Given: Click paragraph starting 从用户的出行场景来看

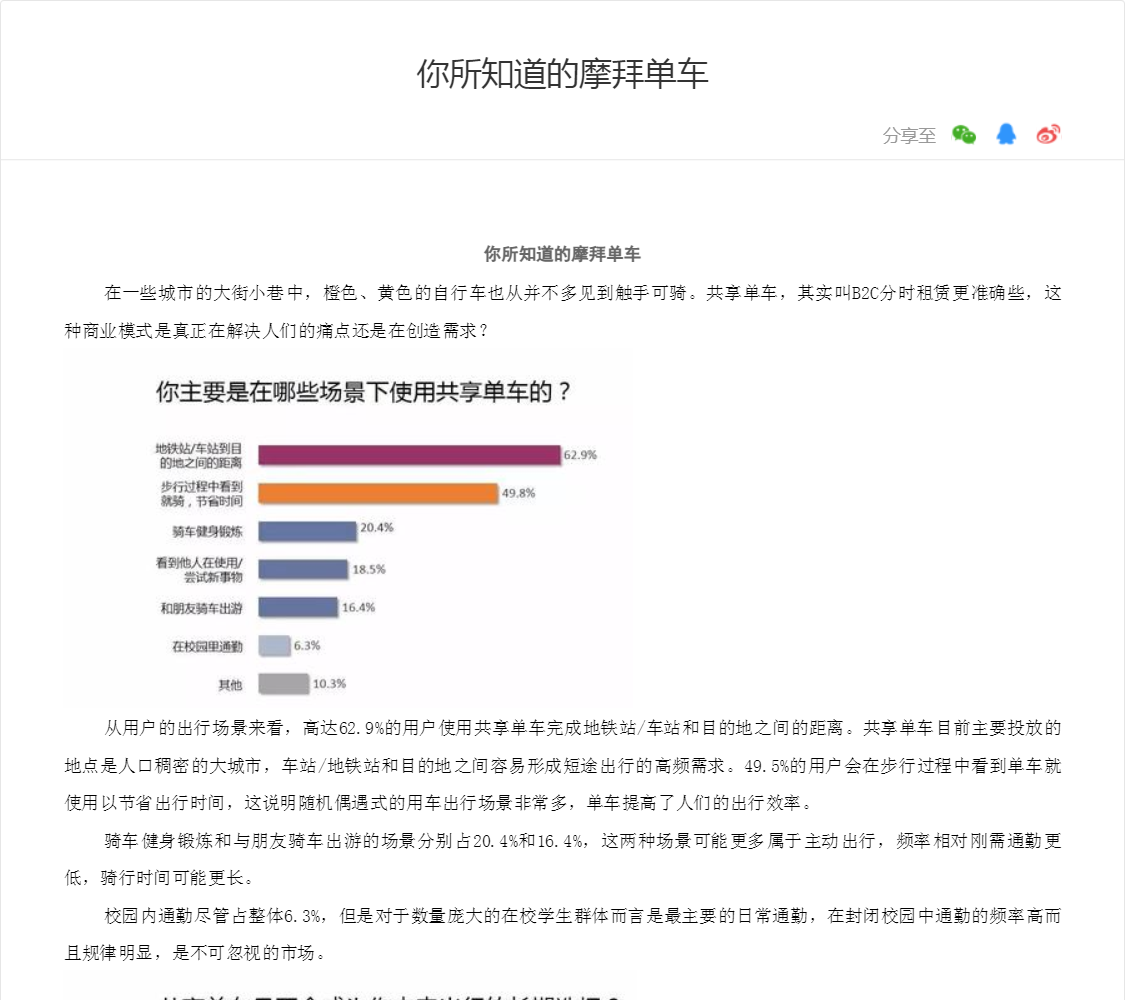Looking at the screenshot, I should pyautogui.click(x=562, y=765).
